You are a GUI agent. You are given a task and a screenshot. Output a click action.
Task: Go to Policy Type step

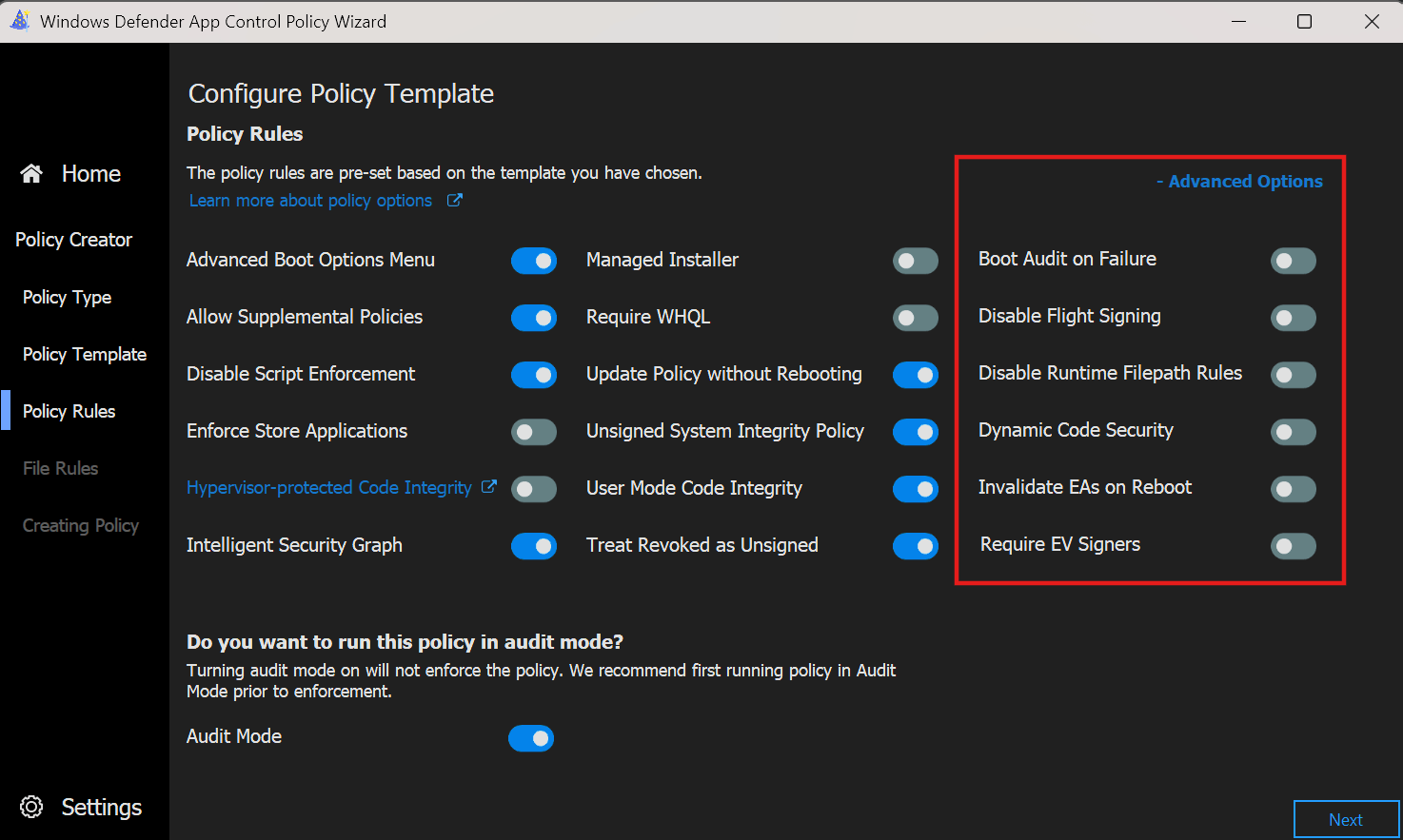pyautogui.click(x=67, y=298)
